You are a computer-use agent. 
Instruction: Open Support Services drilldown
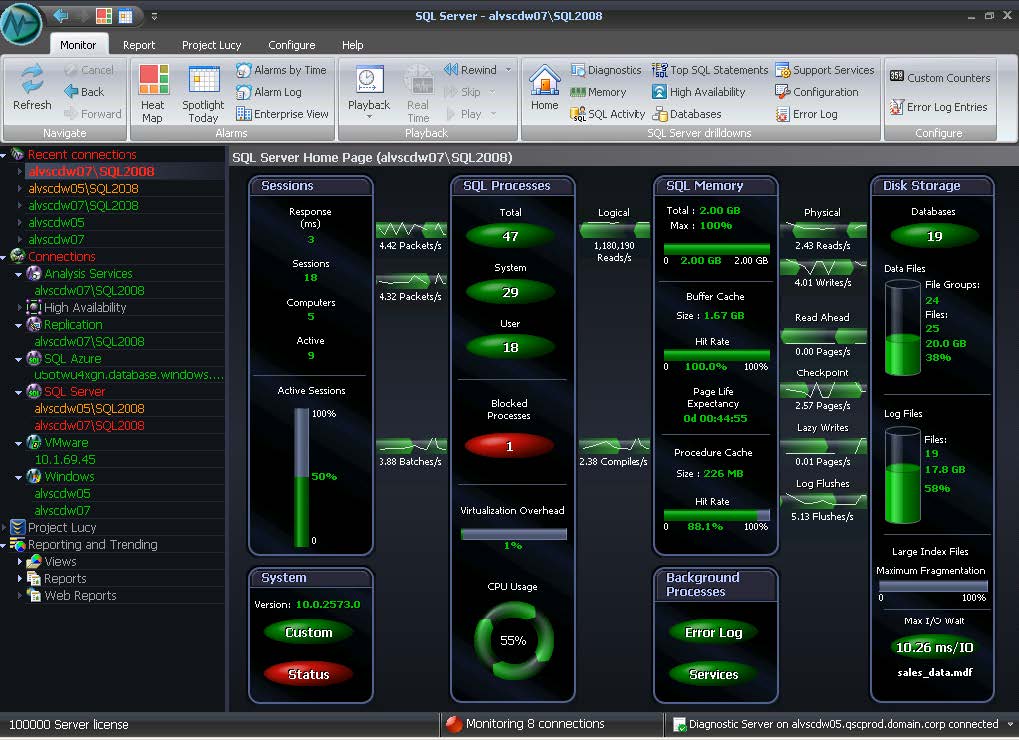click(x=825, y=70)
